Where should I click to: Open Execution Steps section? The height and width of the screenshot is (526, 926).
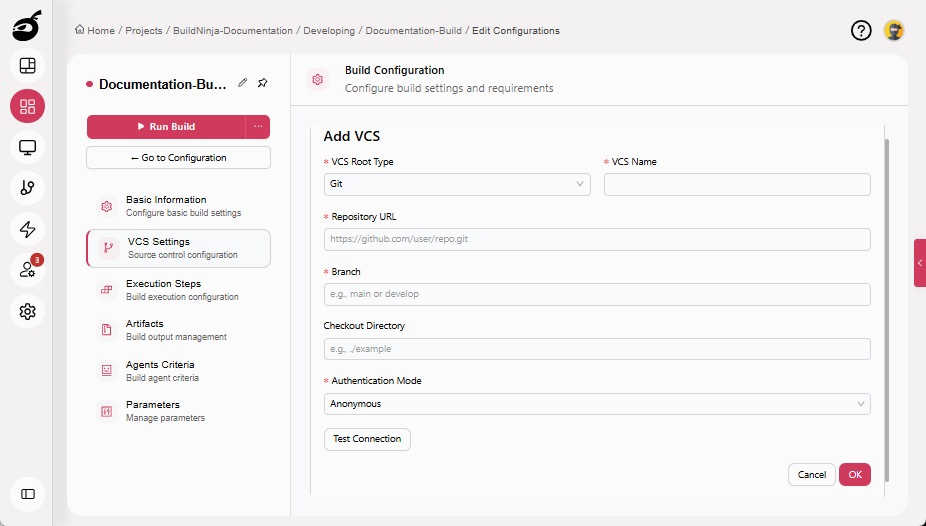tap(178, 290)
